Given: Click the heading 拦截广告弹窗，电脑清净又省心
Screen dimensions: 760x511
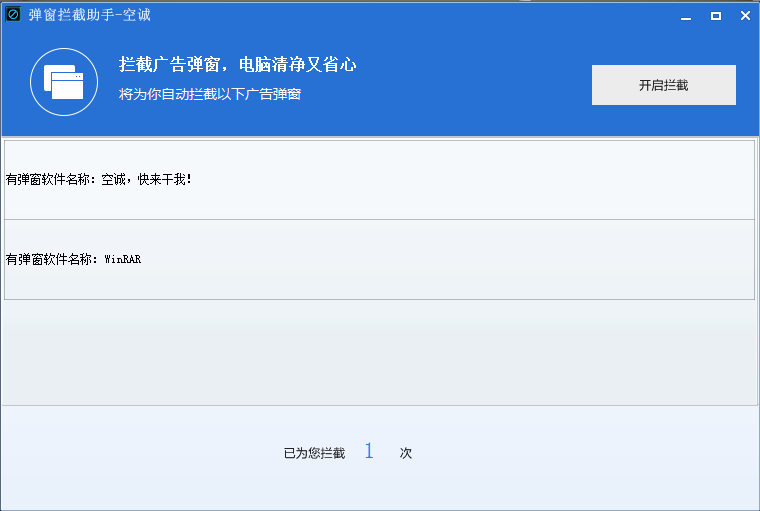Looking at the screenshot, I should tap(237, 65).
